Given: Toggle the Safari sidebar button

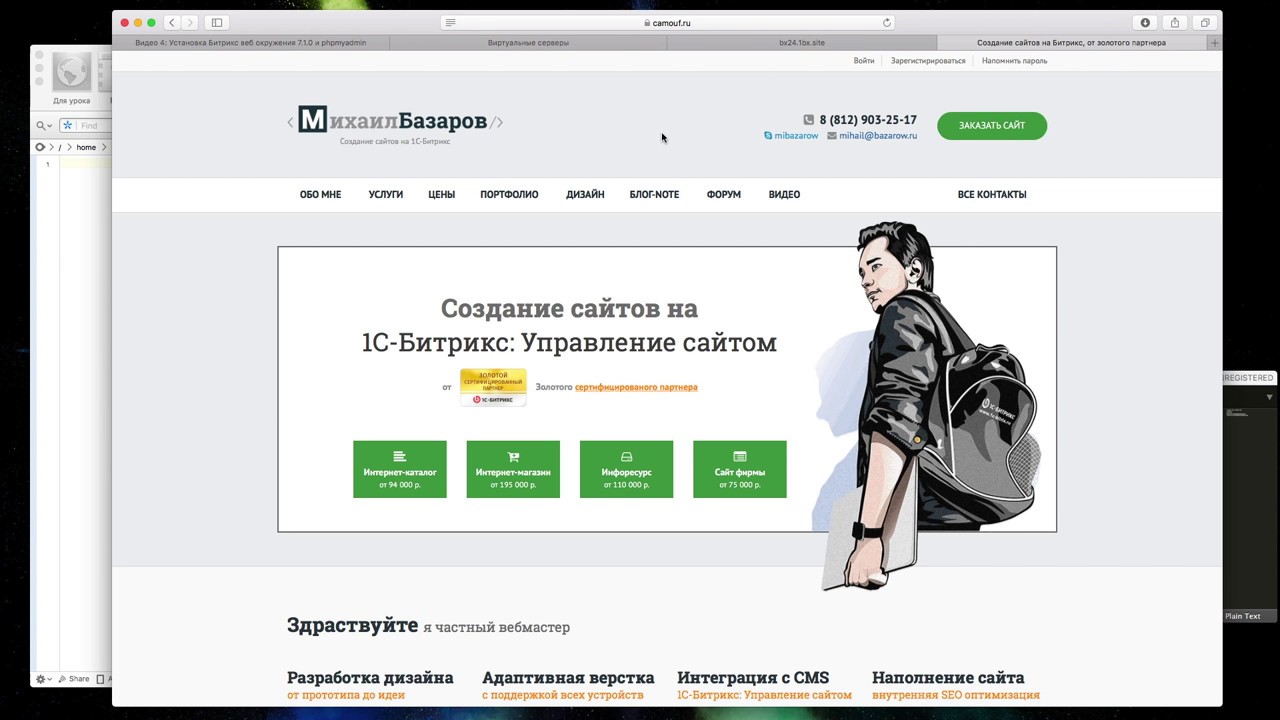Looking at the screenshot, I should click(x=217, y=22).
